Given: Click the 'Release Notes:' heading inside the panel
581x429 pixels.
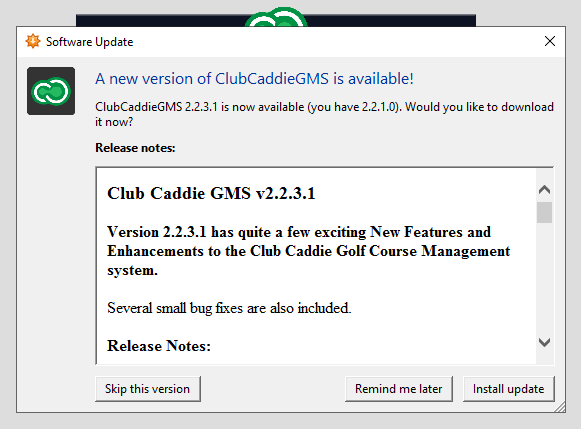Looking at the screenshot, I should coord(159,346).
